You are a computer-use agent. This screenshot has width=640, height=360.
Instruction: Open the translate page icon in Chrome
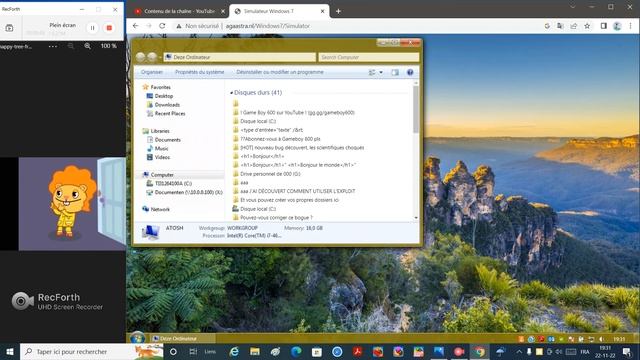click(x=560, y=26)
